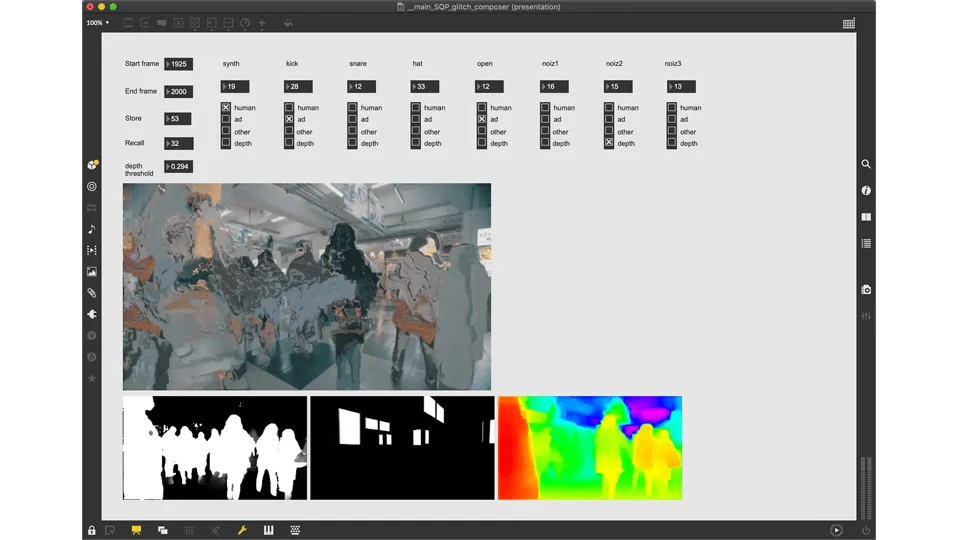Toggle presentation mode yellow icon
The image size is (960, 540).
click(x=136, y=530)
